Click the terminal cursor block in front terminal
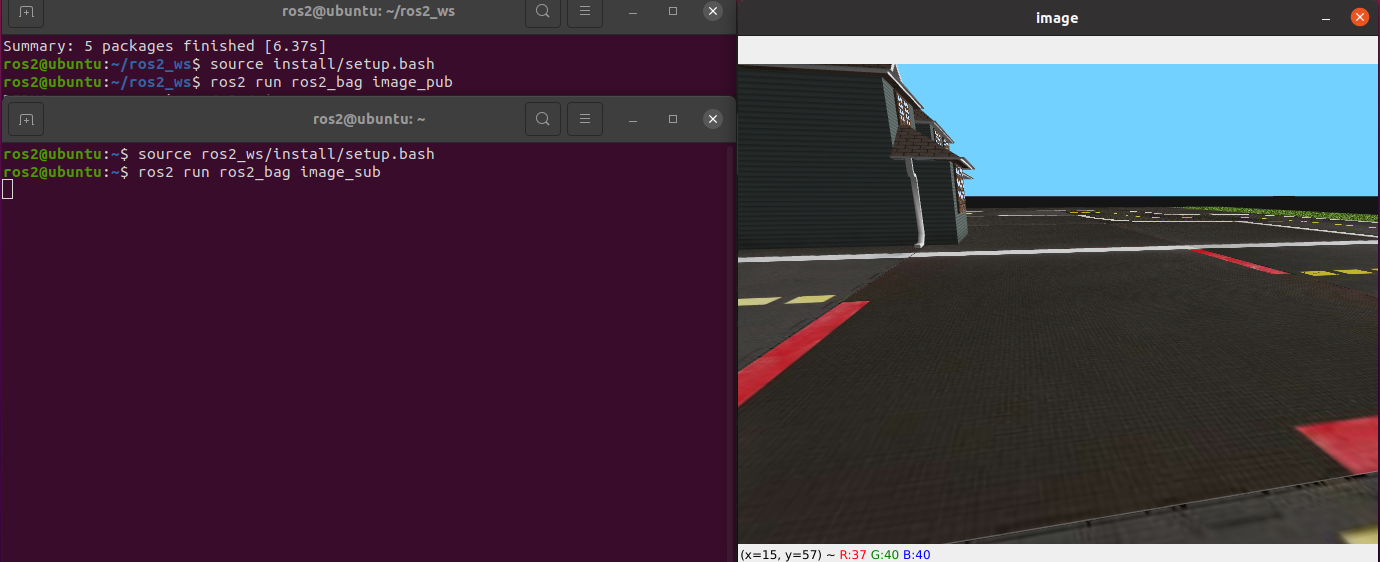This screenshot has width=1380, height=562. [8, 190]
